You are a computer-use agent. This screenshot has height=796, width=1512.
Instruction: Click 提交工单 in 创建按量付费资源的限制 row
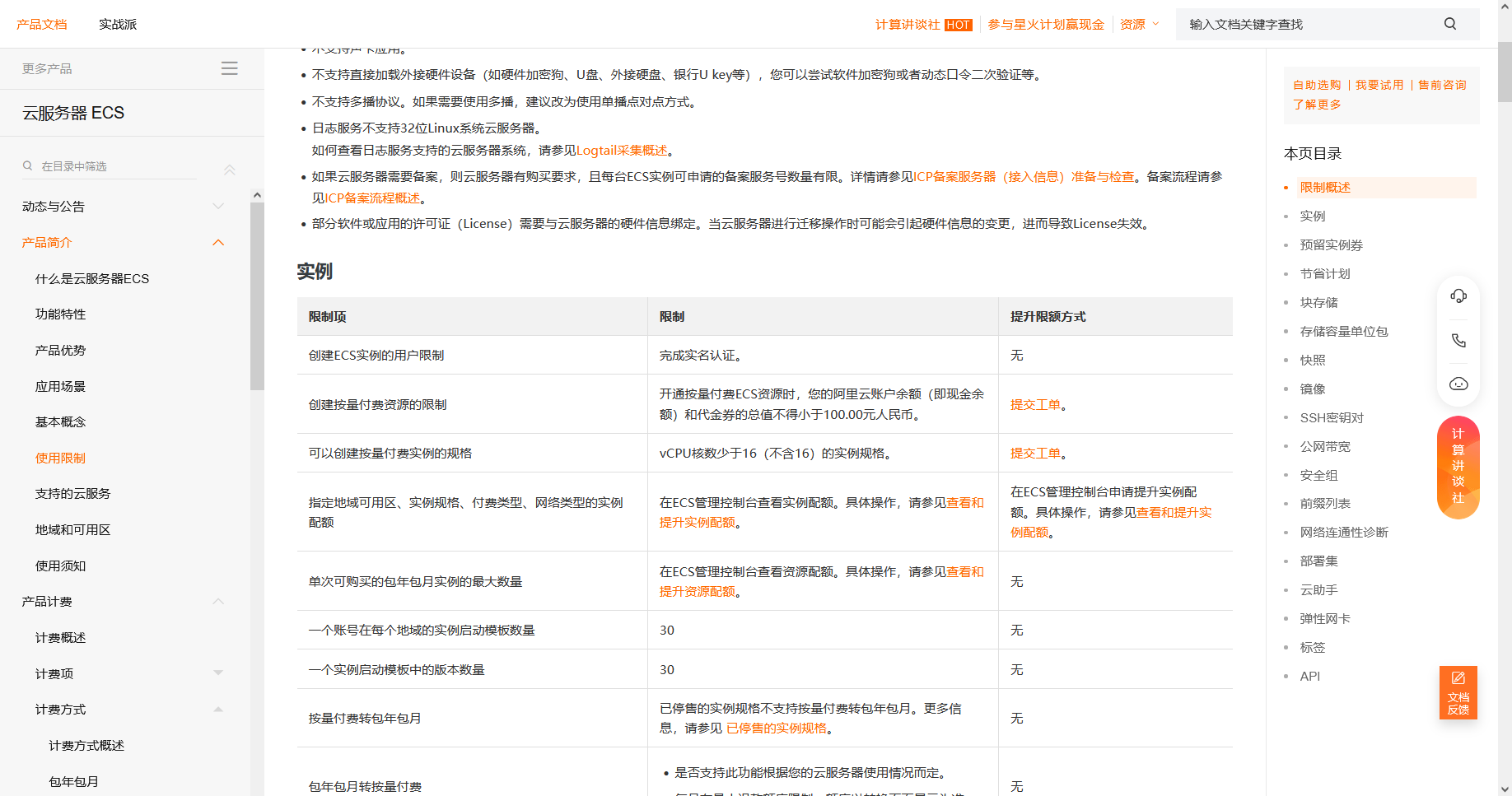1035,404
